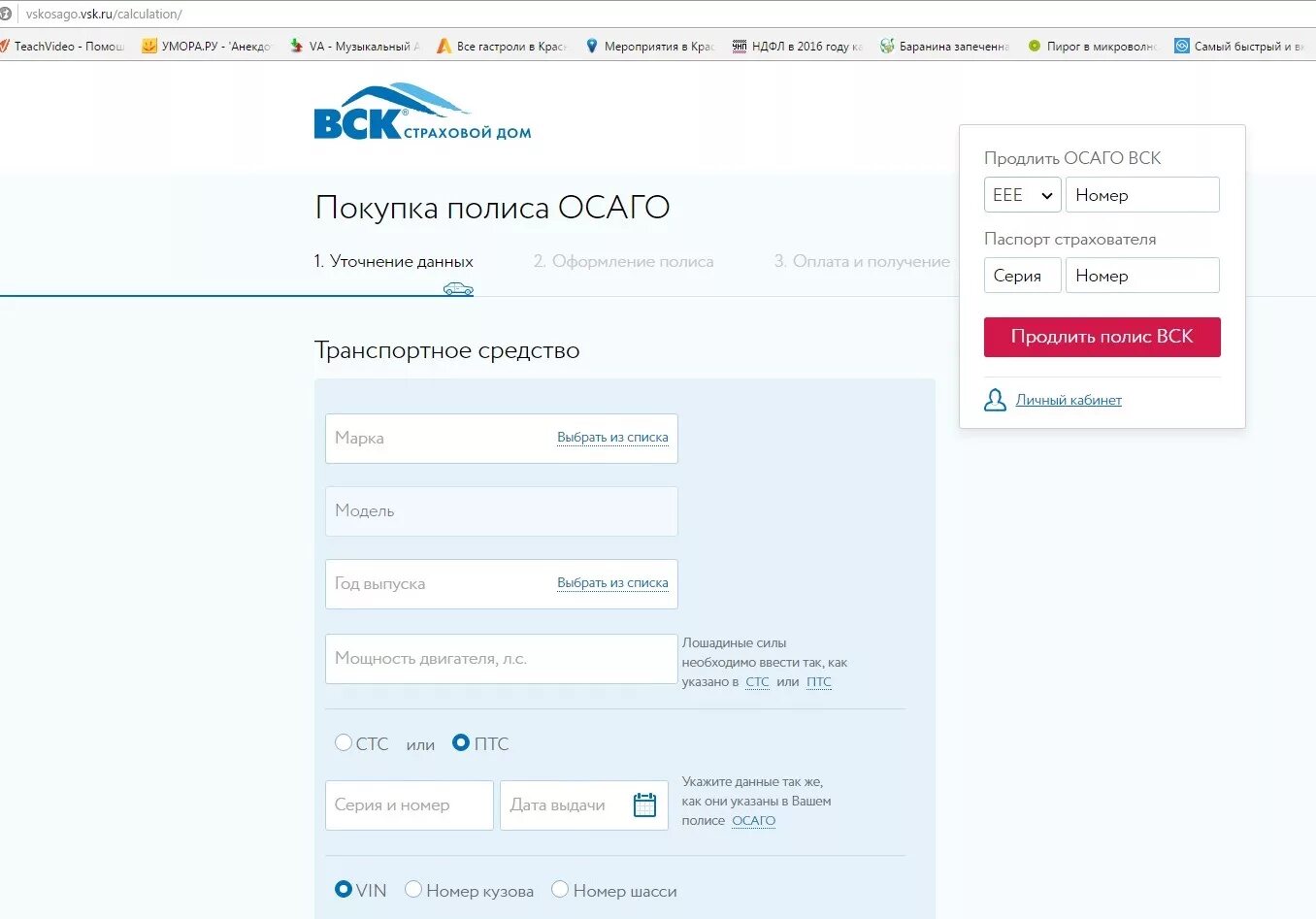Viewport: 1316px width, 919px height.
Task: Open the calendar date picker icon
Action: point(644,804)
